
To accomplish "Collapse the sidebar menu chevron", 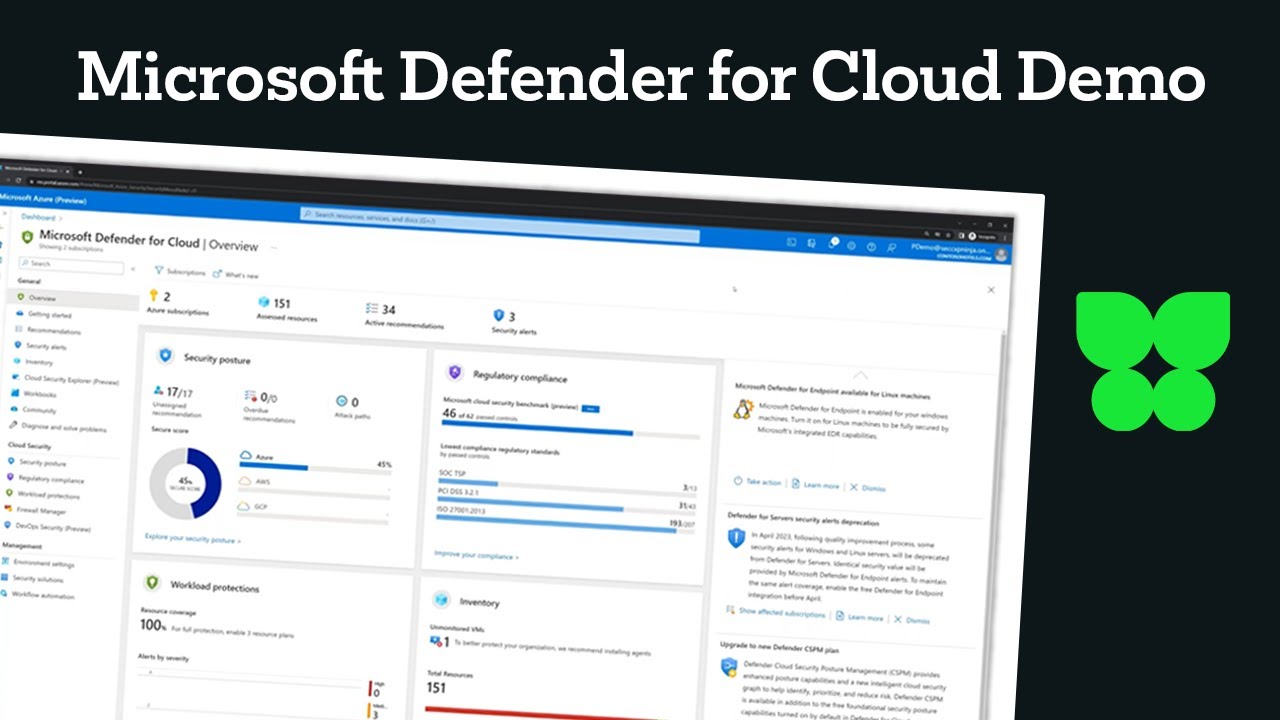I will click(133, 270).
